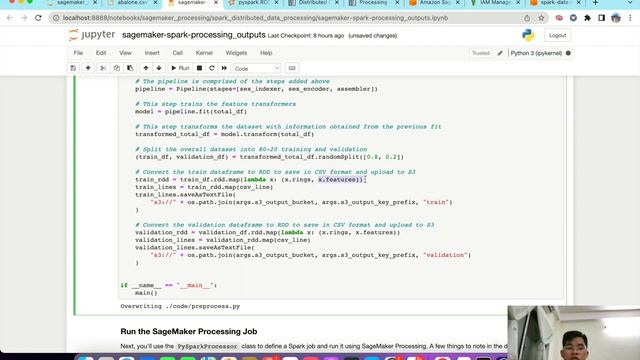Open the browser extensions puzzle icon

pyautogui.click(x=587, y=18)
